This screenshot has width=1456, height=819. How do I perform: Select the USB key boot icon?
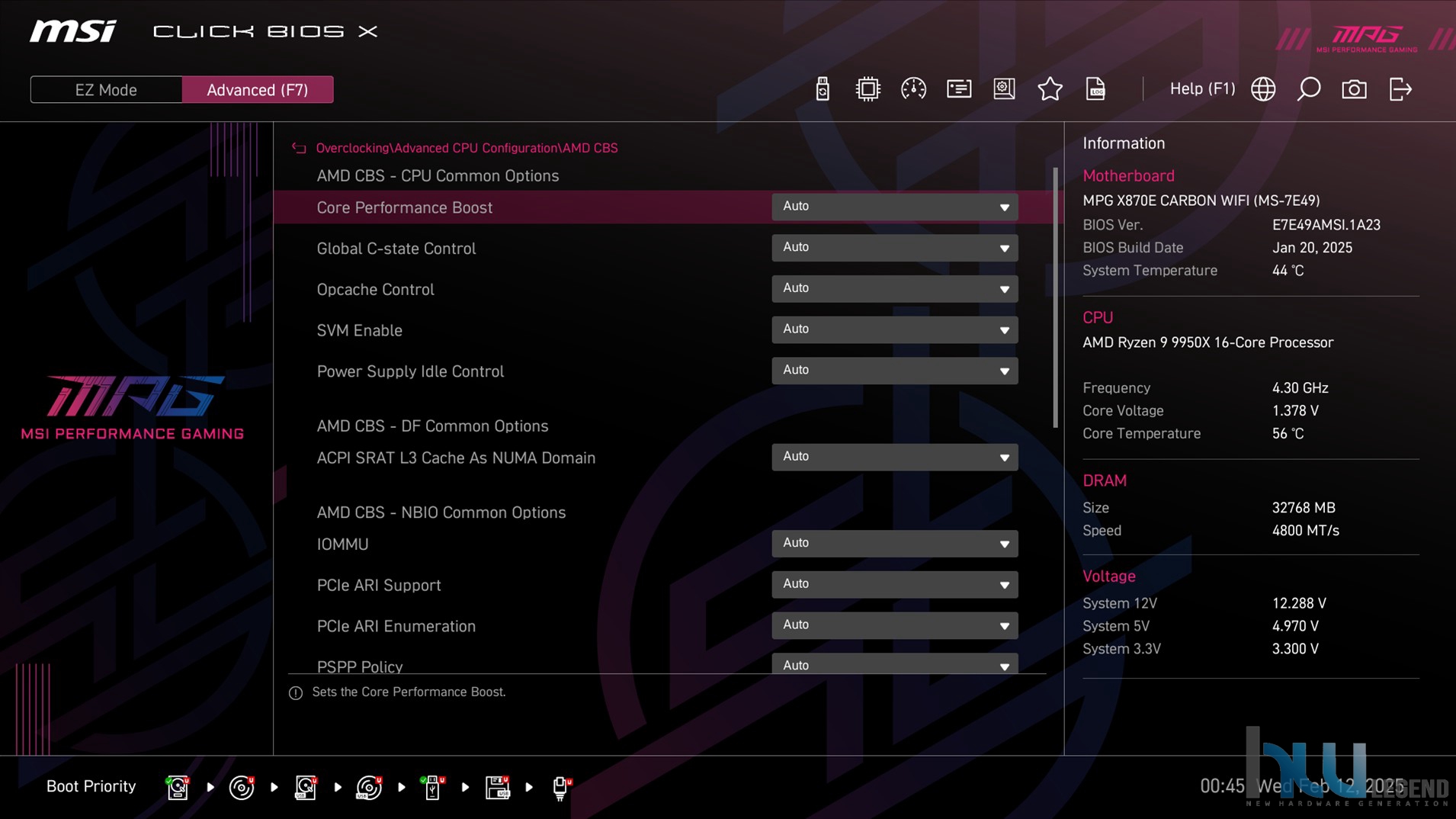tap(433, 787)
